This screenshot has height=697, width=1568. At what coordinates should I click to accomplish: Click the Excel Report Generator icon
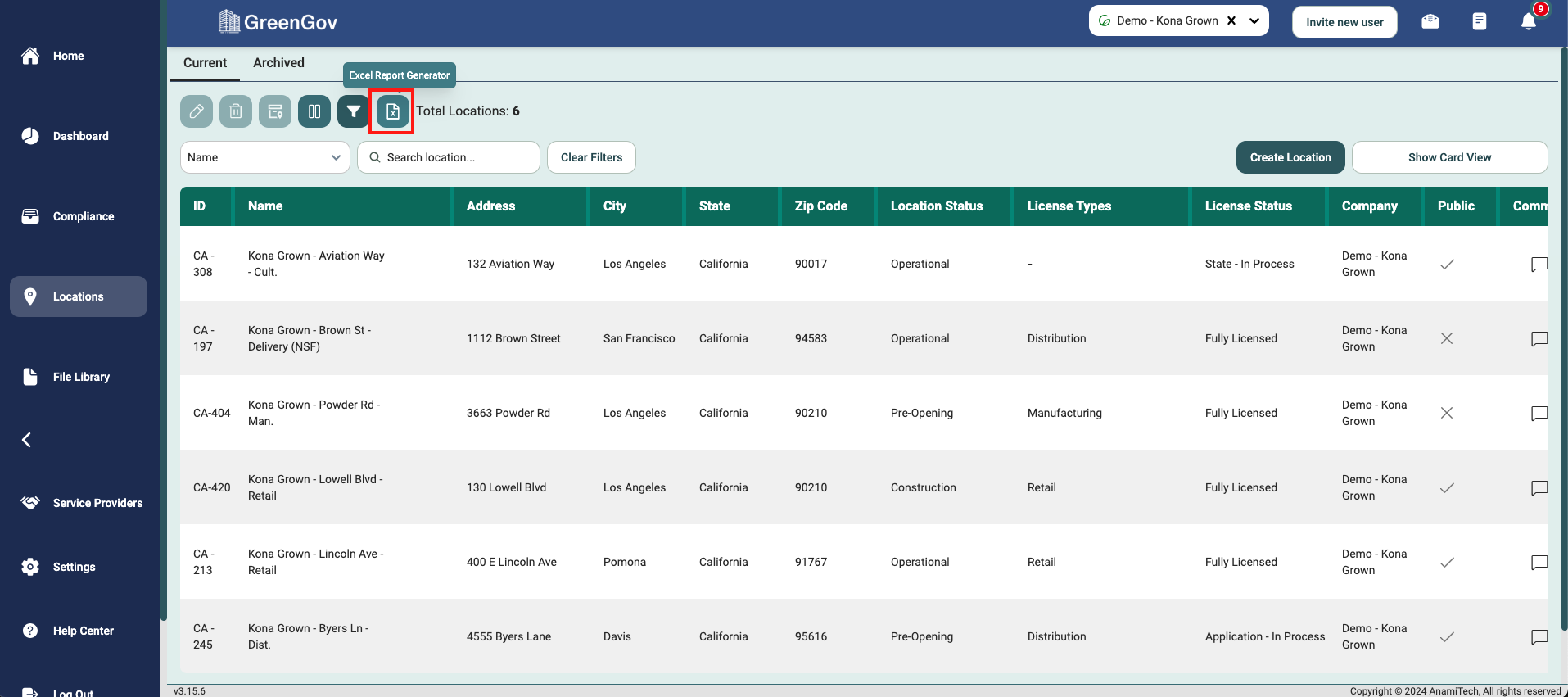[393, 111]
